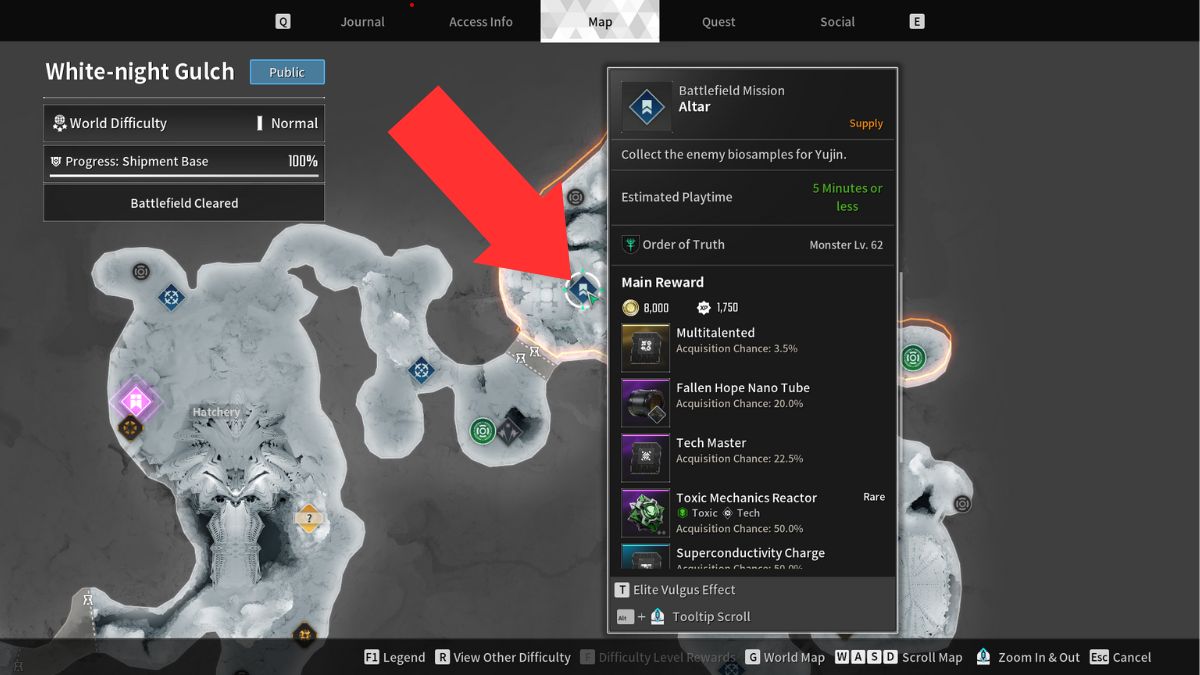Select the blue crosshair marker beside top-left grey circle

click(x=172, y=297)
